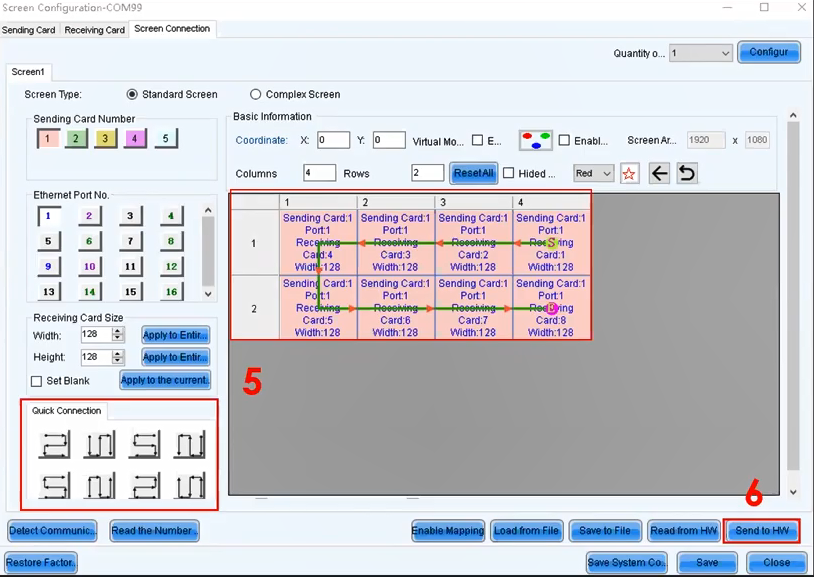The height and width of the screenshot is (577, 814).
Task: Click the left arrow icon in Basic Information
Action: pos(656,173)
